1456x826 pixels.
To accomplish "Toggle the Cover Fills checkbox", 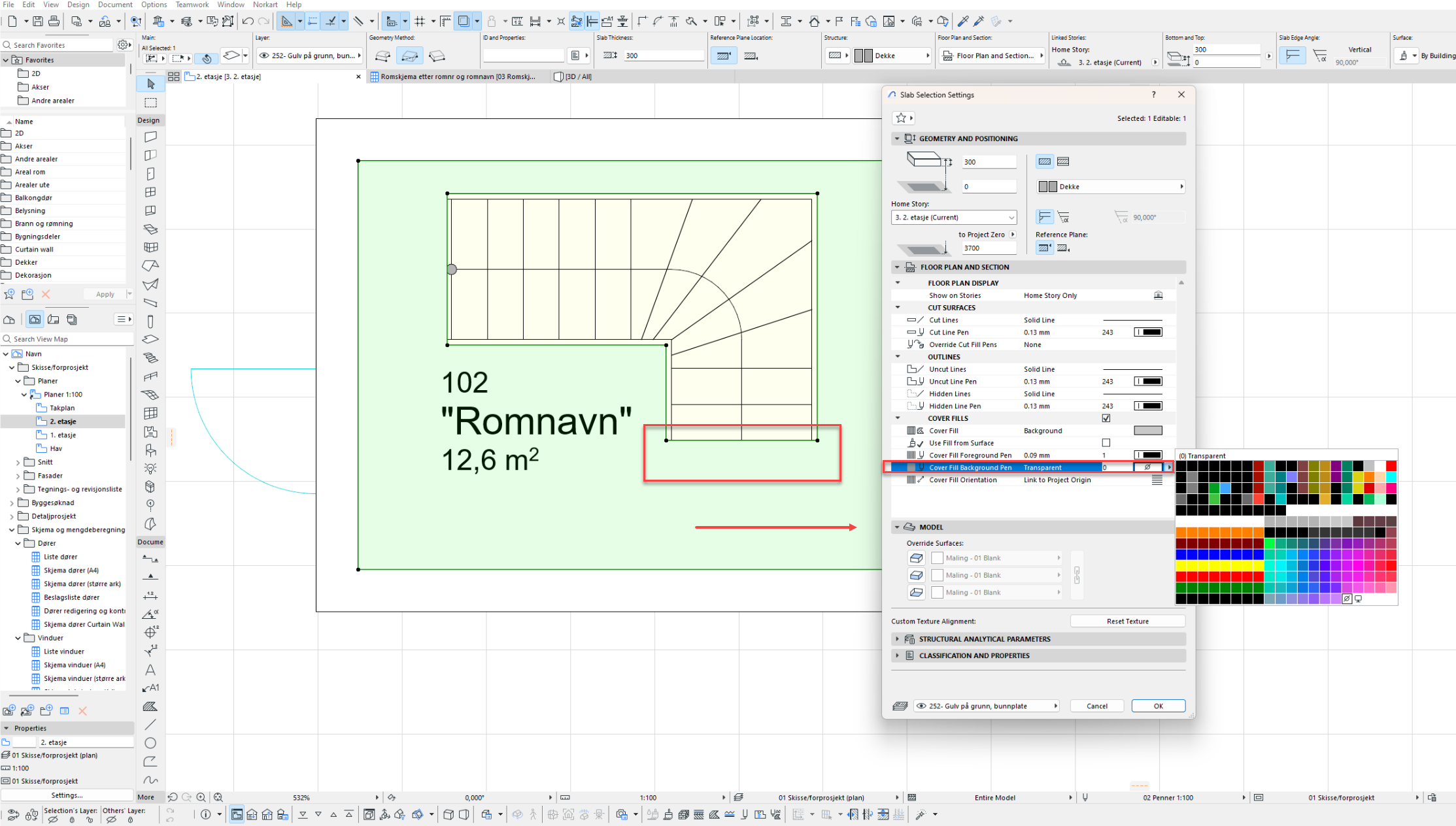I will [x=1106, y=418].
